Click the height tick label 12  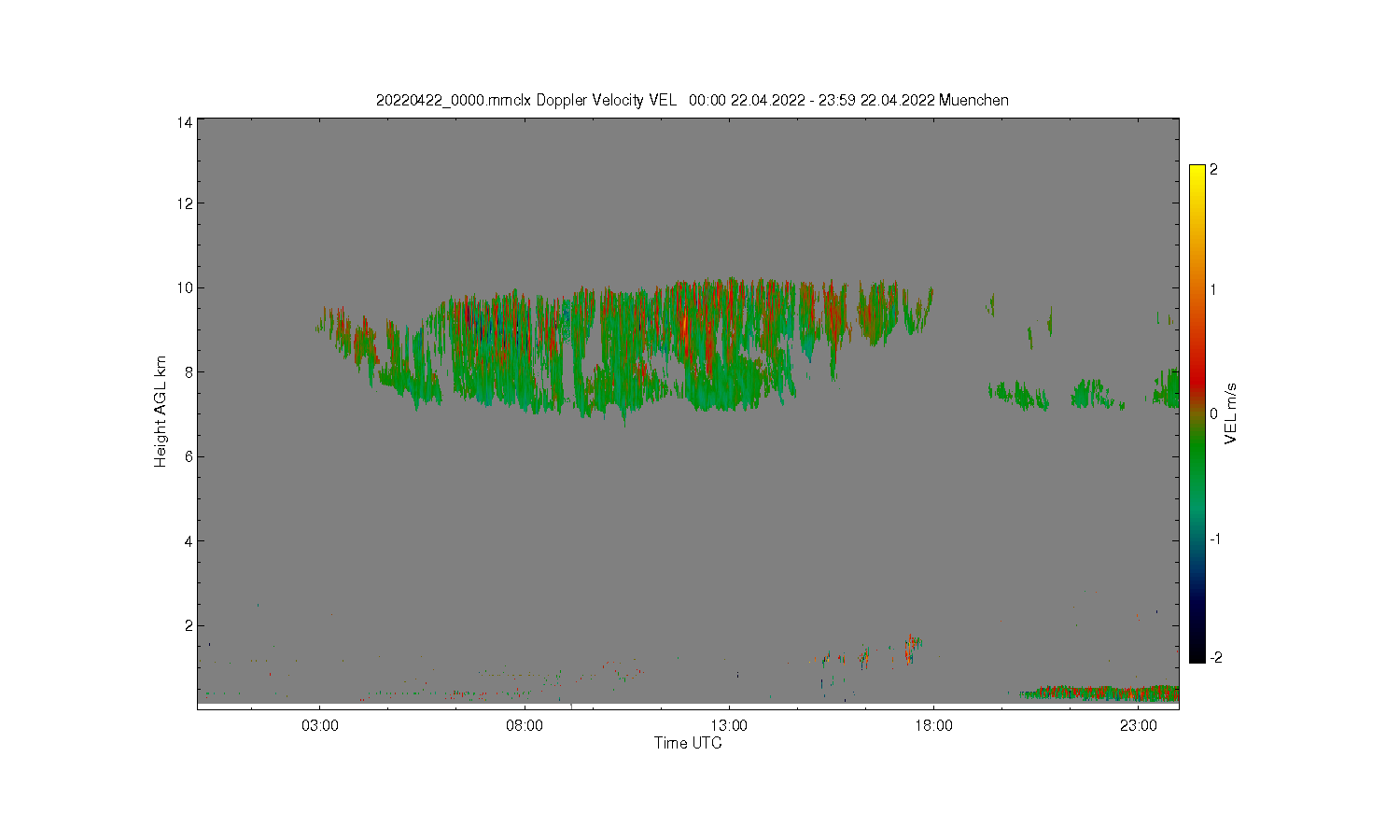click(185, 203)
